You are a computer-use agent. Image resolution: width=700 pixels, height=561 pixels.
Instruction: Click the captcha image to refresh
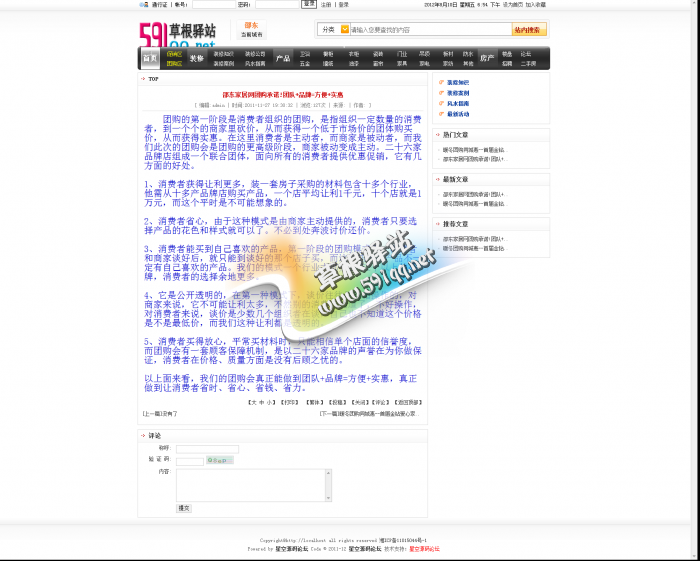click(x=220, y=460)
